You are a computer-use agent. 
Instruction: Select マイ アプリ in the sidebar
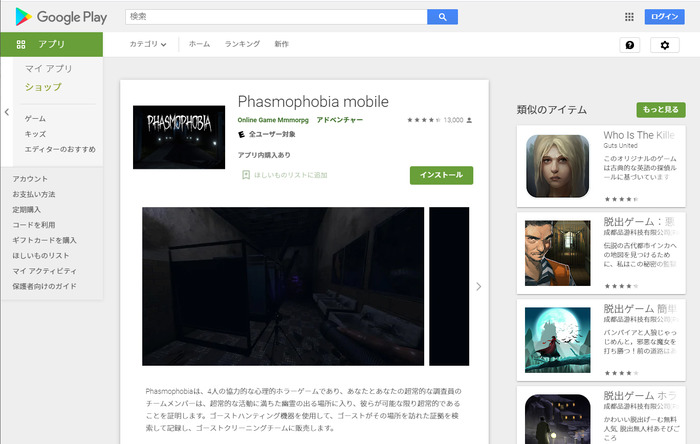(49, 69)
